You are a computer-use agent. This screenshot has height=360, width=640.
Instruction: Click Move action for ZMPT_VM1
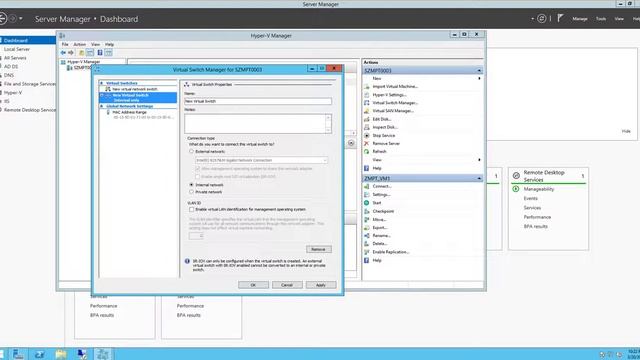pyautogui.click(x=379, y=220)
